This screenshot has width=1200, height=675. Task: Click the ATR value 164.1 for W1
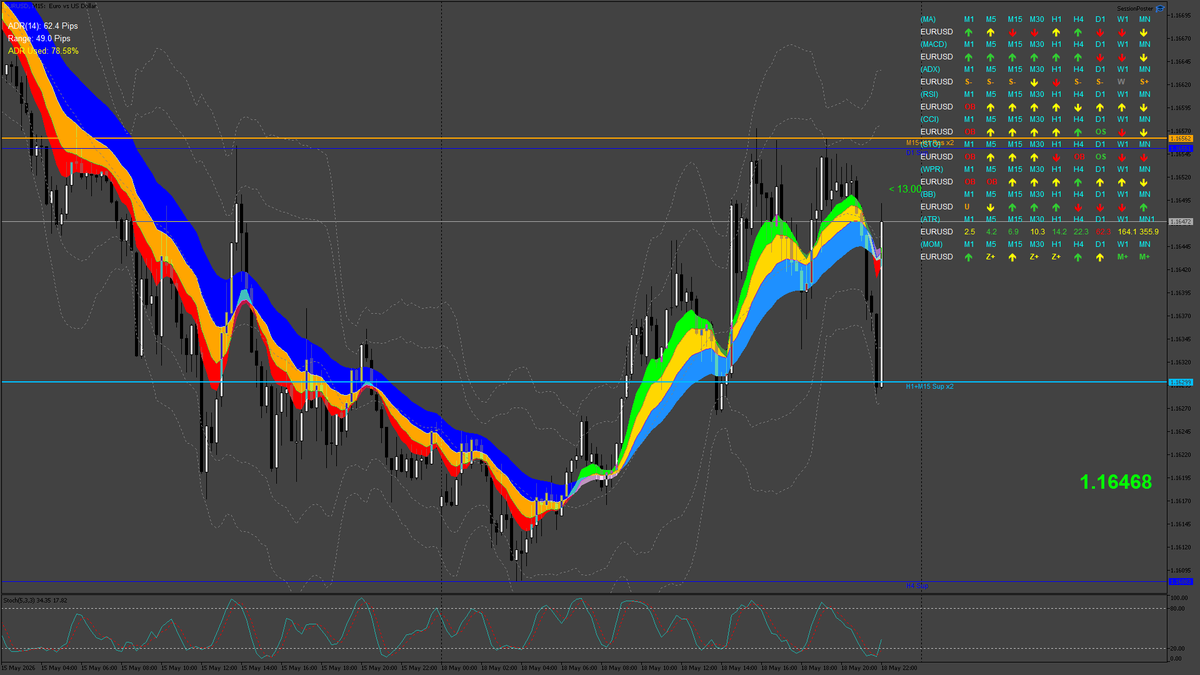(x=1127, y=232)
